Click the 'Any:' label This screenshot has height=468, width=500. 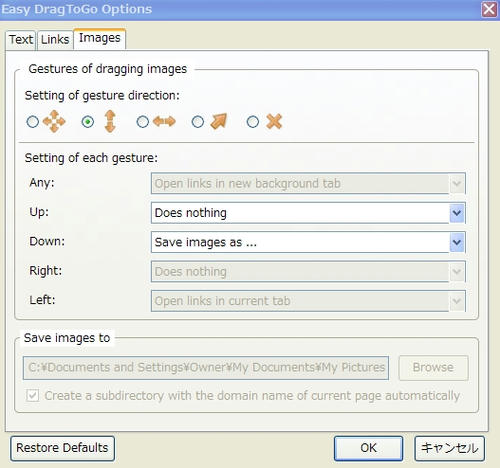pos(42,183)
